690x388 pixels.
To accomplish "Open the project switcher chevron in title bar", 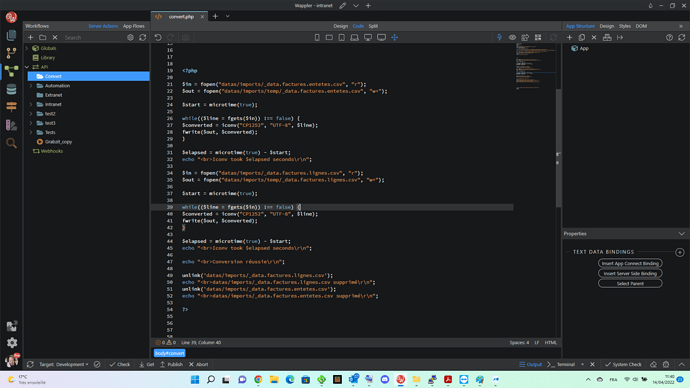I will [356, 6].
